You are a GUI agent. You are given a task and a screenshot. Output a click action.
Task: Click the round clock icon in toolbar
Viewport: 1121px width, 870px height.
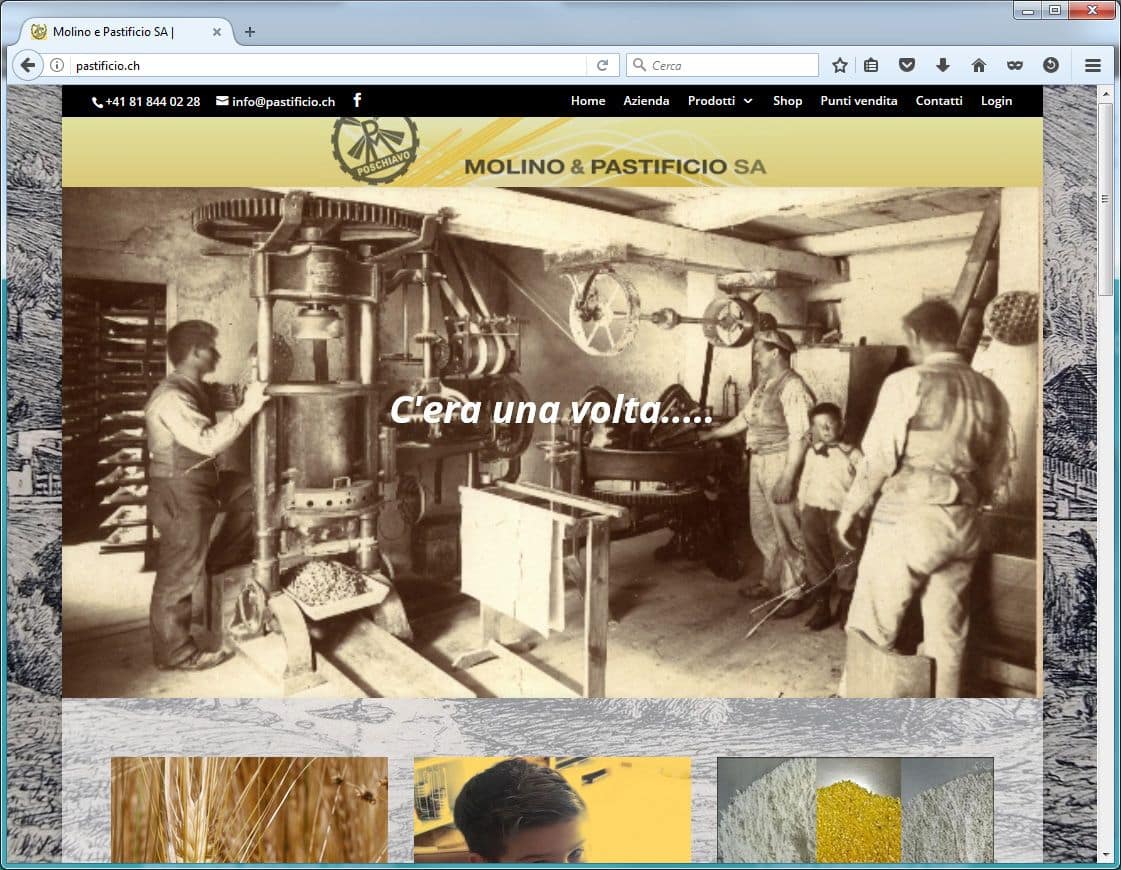1050,65
